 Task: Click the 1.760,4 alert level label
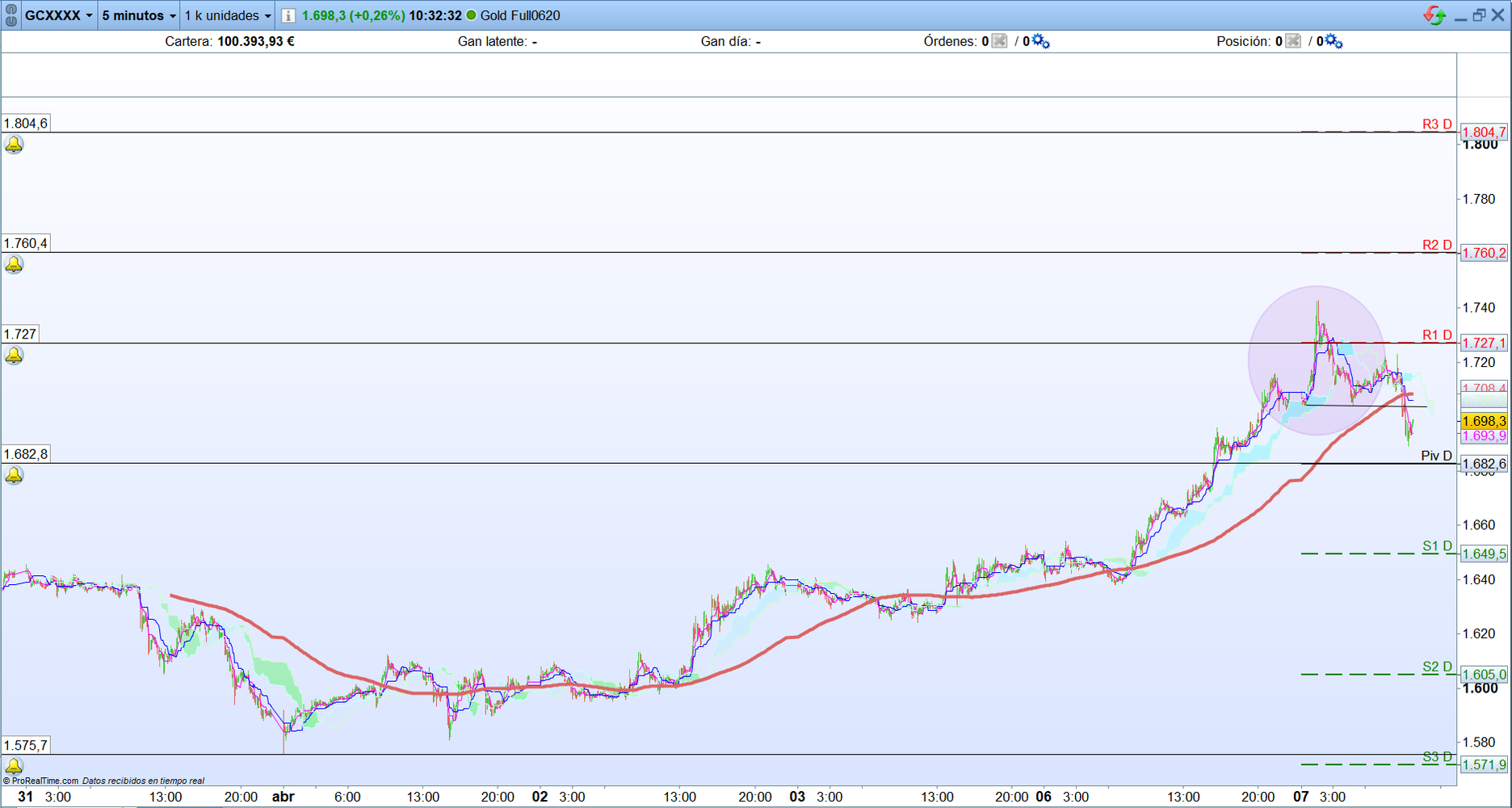(26, 243)
